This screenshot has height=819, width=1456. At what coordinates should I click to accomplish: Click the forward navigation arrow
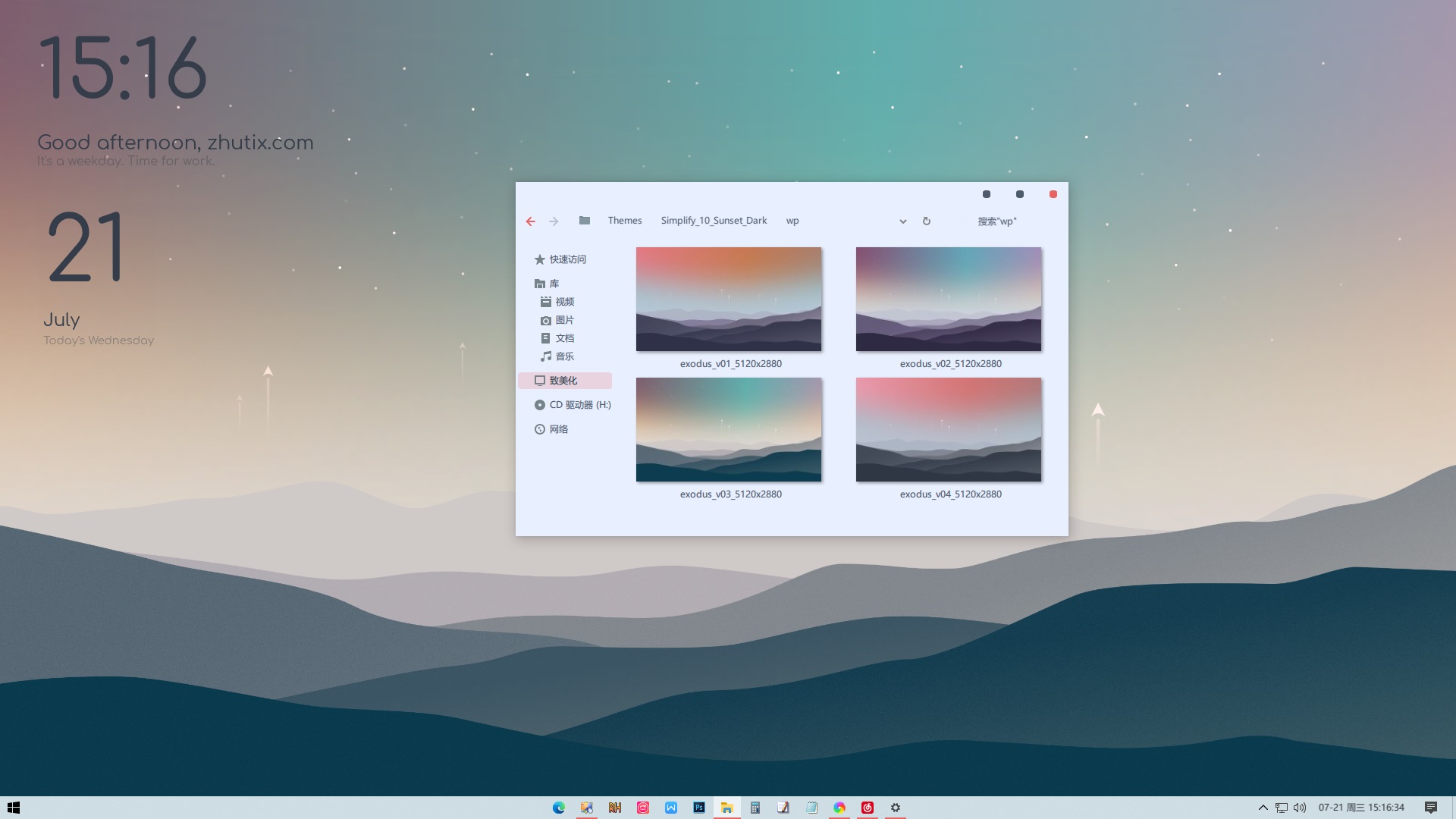tap(554, 221)
